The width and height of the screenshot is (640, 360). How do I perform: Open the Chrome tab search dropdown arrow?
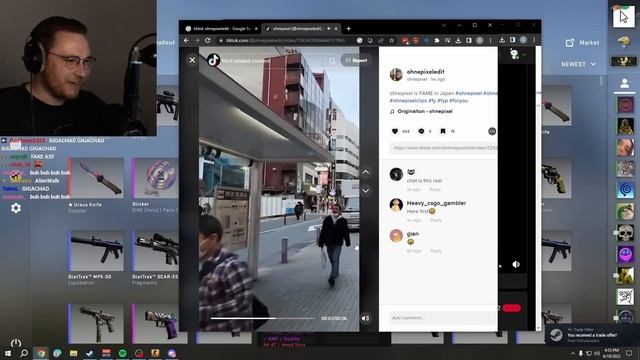(444, 25)
